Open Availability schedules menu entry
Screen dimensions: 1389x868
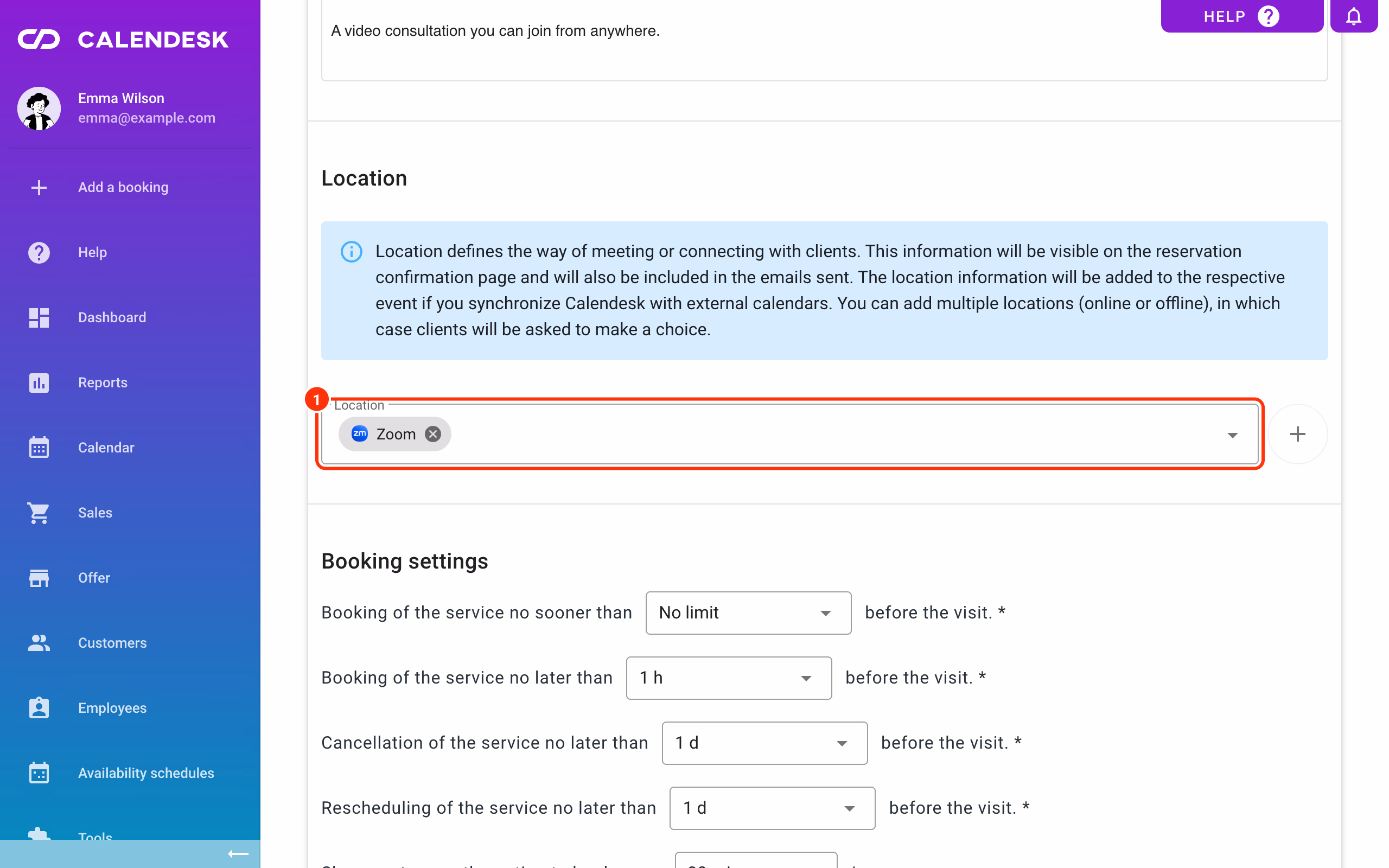click(x=130, y=773)
